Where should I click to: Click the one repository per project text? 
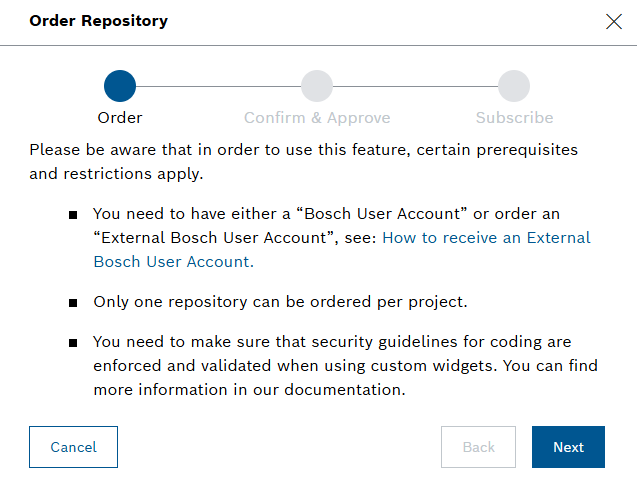tap(280, 302)
